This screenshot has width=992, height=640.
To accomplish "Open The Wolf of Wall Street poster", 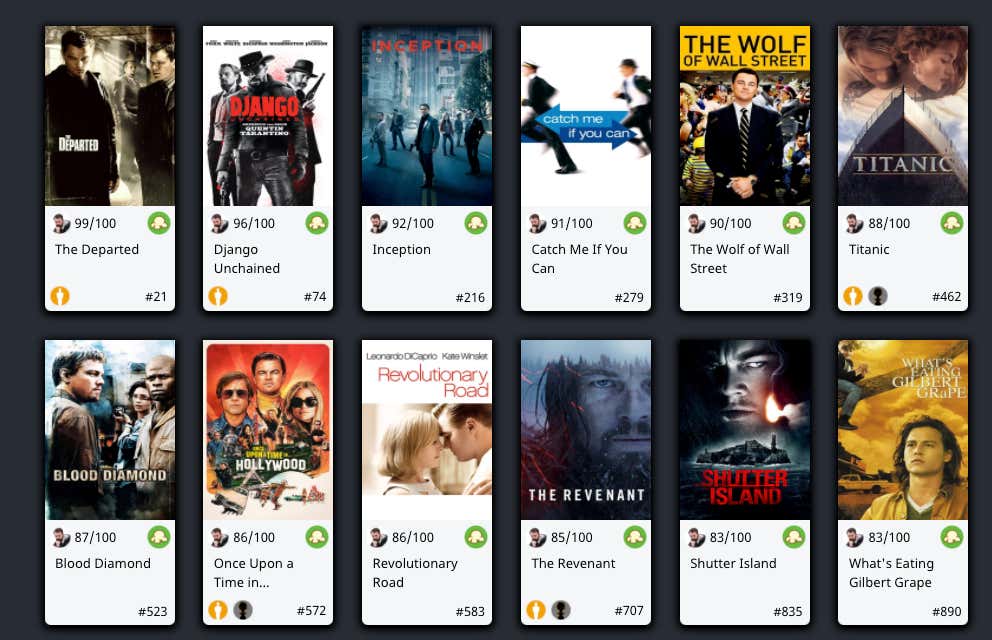I will pyautogui.click(x=745, y=116).
